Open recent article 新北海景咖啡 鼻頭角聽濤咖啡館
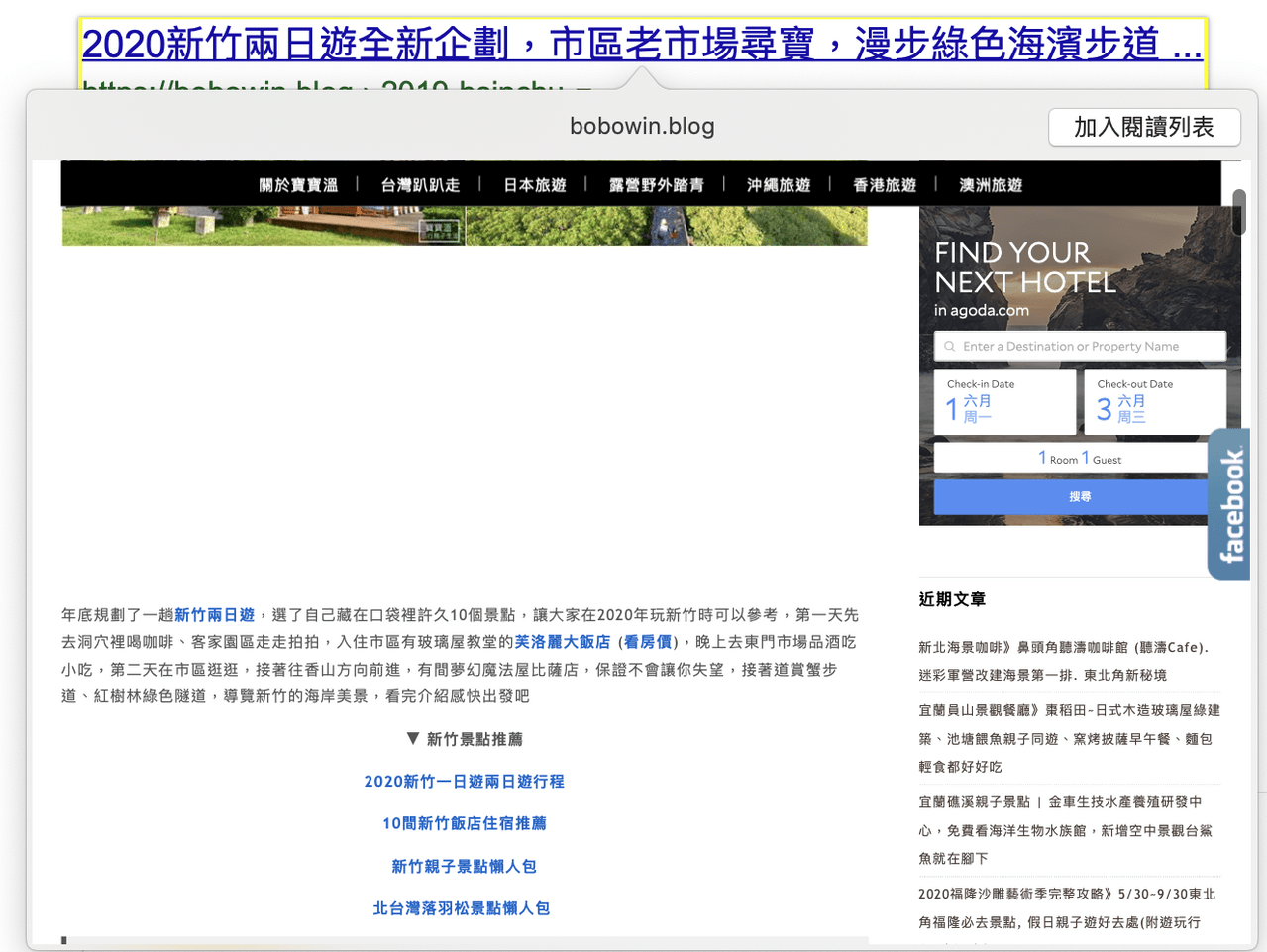The image size is (1267, 952). point(1065,661)
